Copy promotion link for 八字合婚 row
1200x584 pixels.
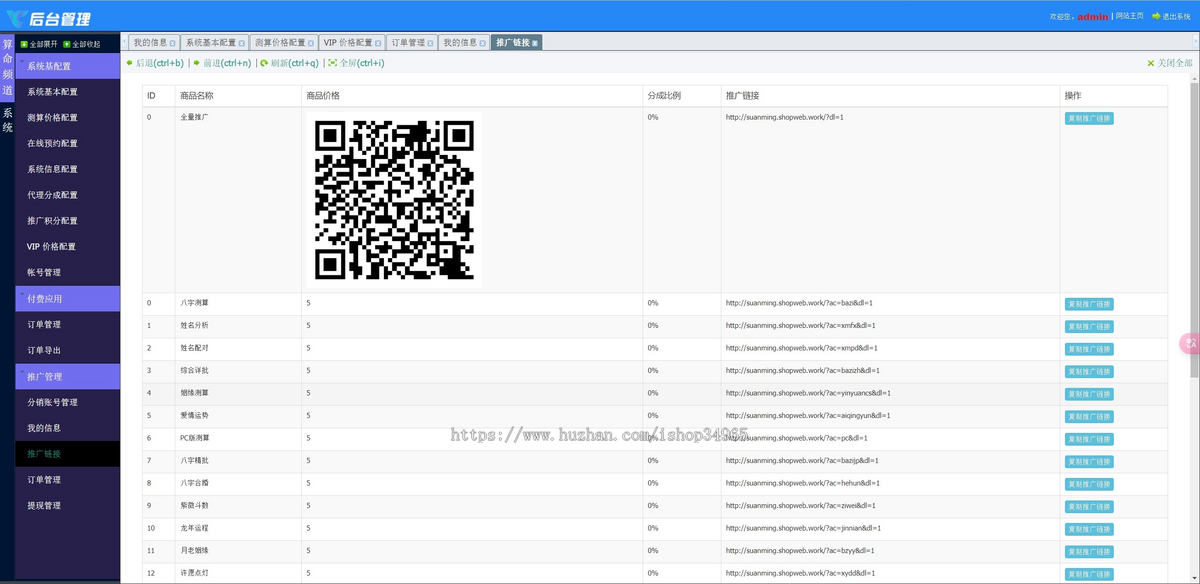1089,484
